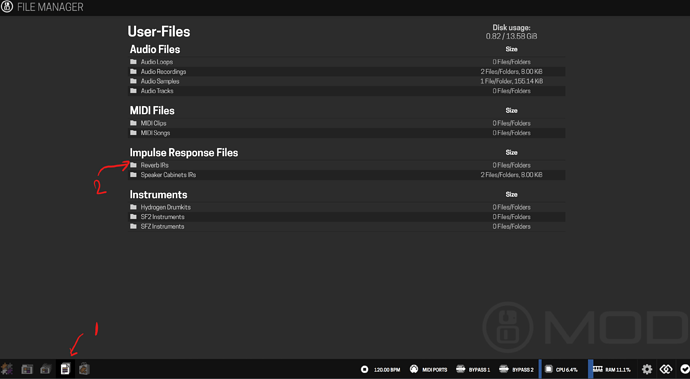
Task: Click the MOD logo beside File Manager title
Action: click(7, 7)
